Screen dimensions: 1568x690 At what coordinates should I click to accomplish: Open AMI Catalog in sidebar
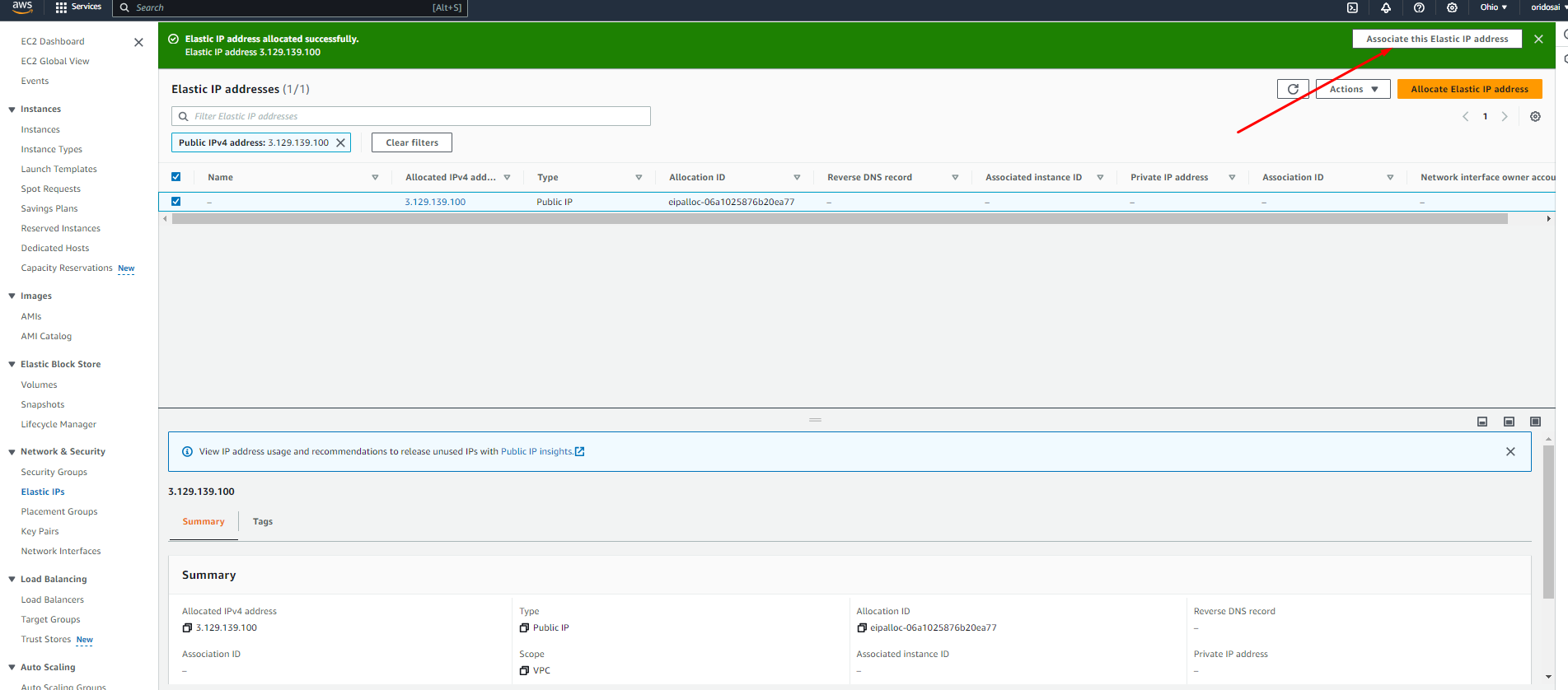click(x=46, y=337)
